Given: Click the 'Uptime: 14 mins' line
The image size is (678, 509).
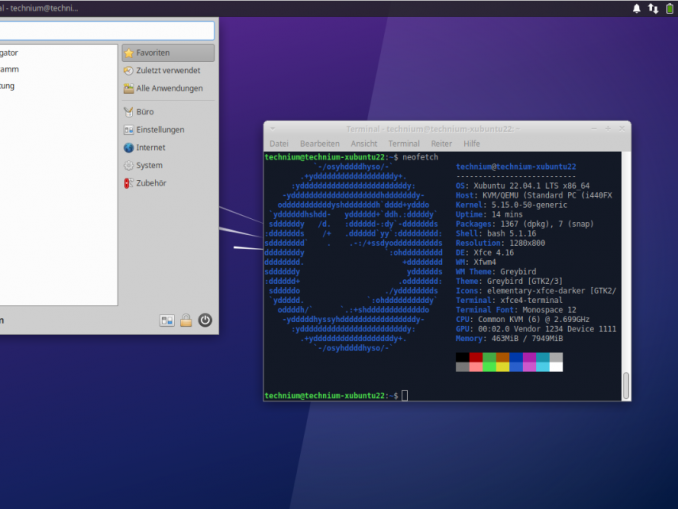Looking at the screenshot, I should click(489, 214).
